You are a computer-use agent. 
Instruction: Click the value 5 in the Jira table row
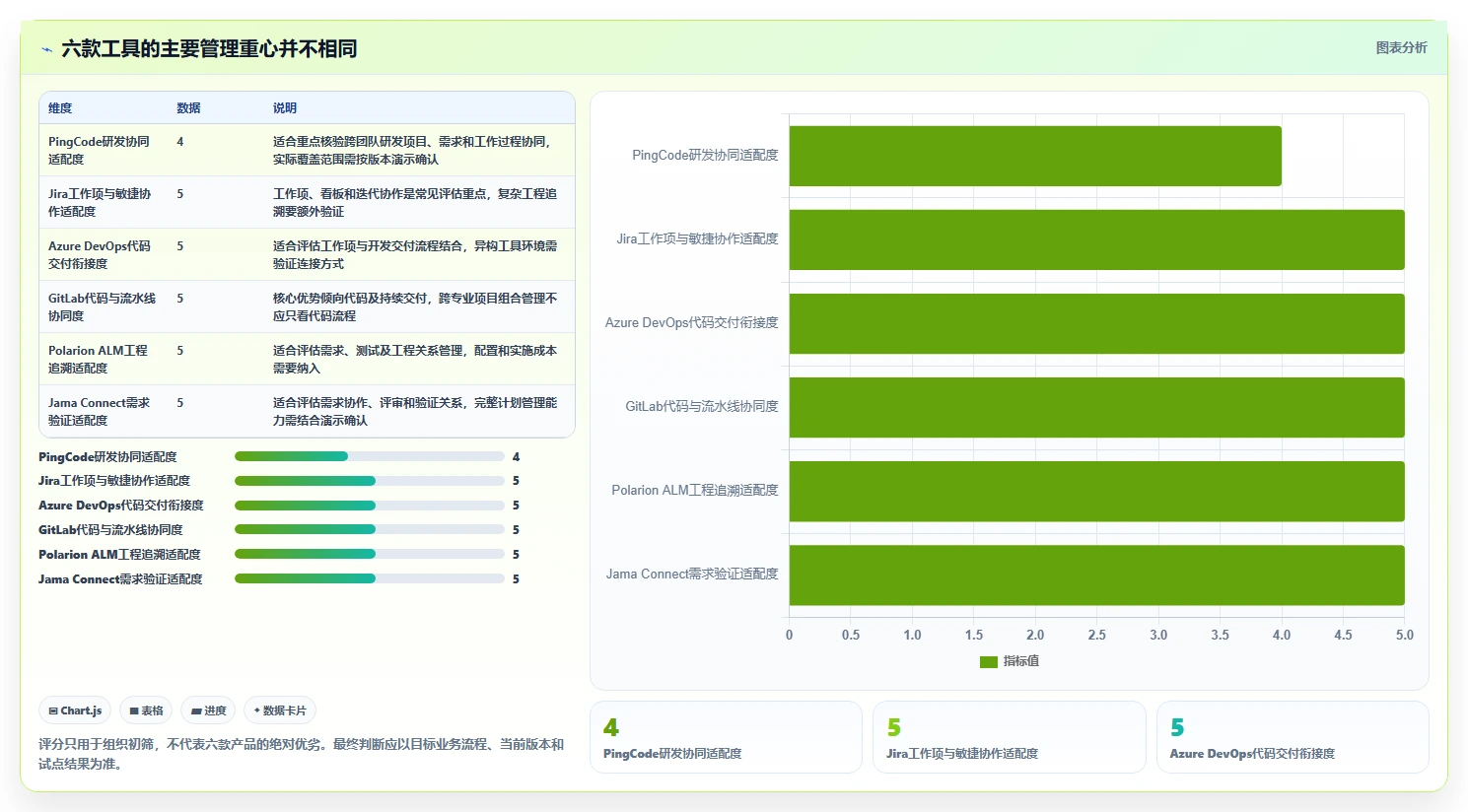point(180,194)
